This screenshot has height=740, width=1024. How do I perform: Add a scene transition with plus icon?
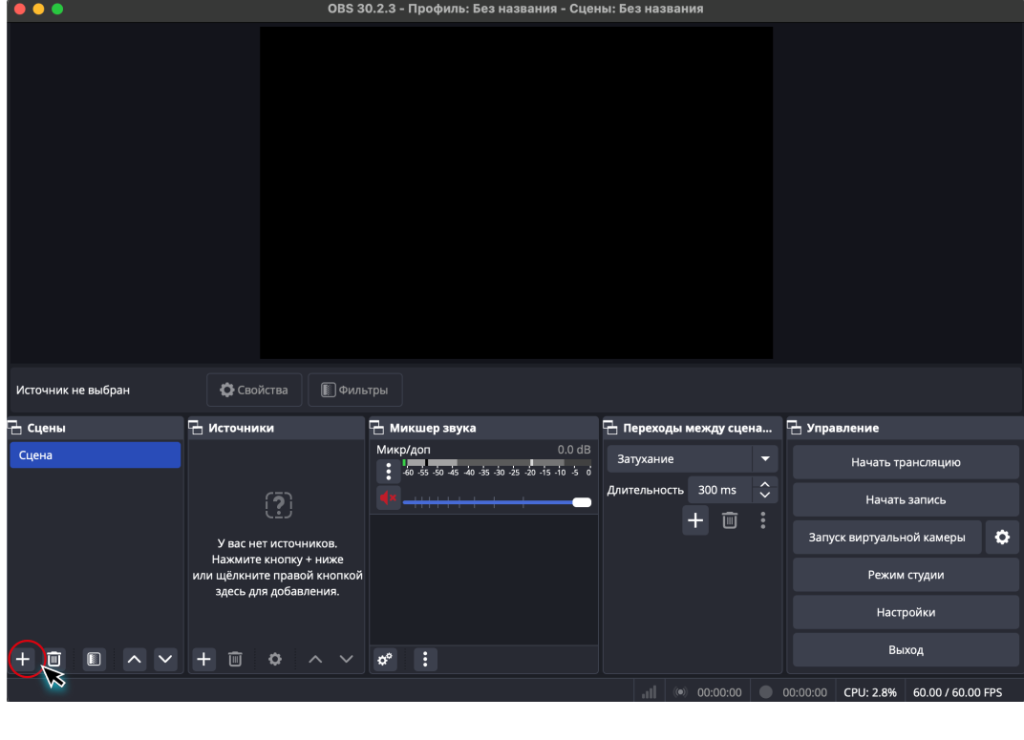coord(695,520)
